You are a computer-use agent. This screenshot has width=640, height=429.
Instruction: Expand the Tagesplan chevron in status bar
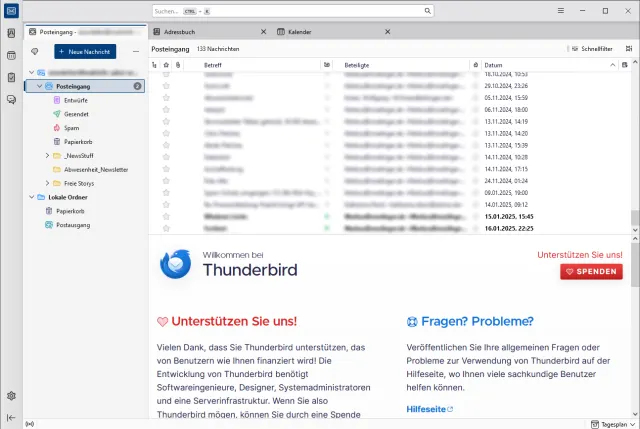[x=632, y=425]
